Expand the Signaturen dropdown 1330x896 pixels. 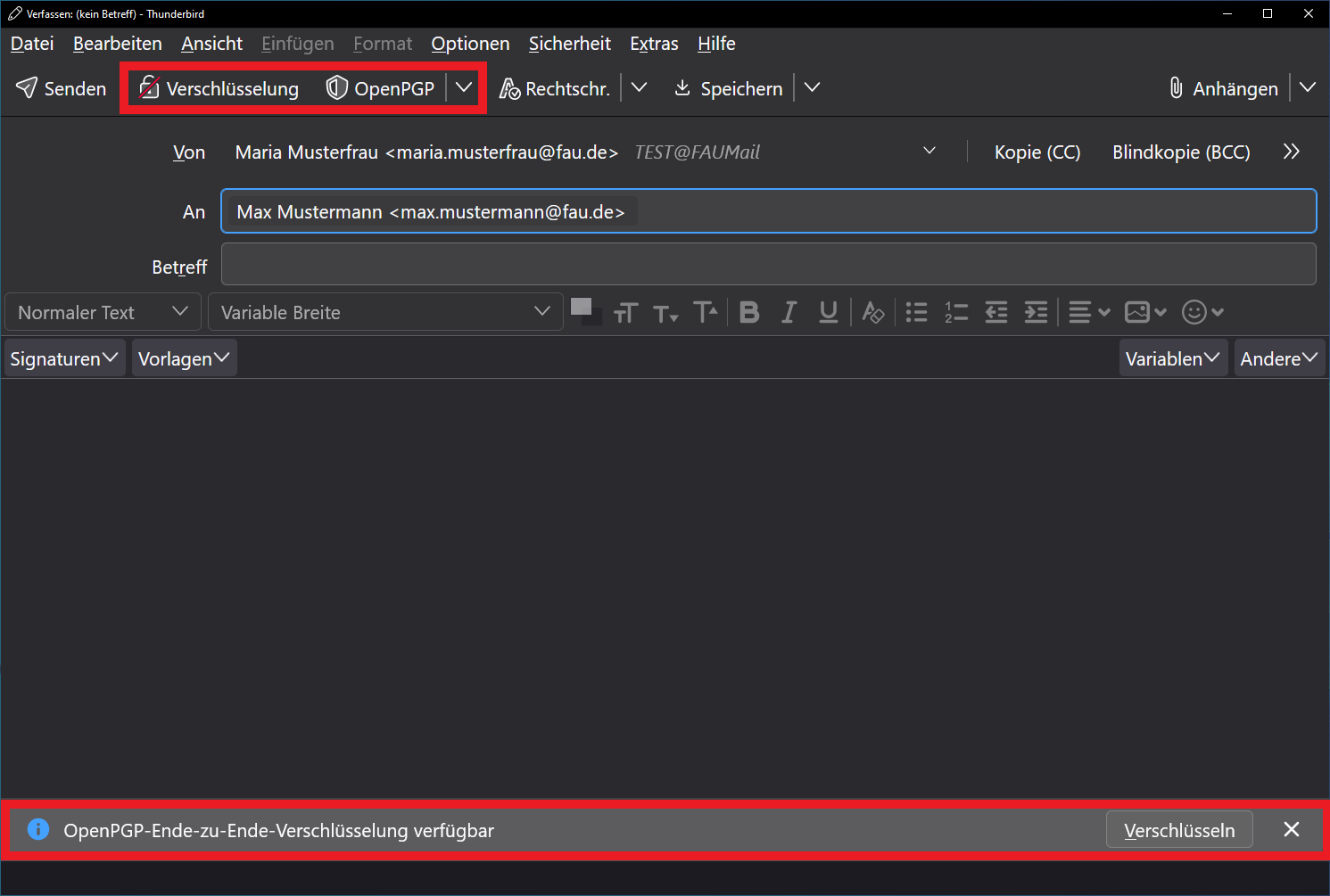(64, 358)
